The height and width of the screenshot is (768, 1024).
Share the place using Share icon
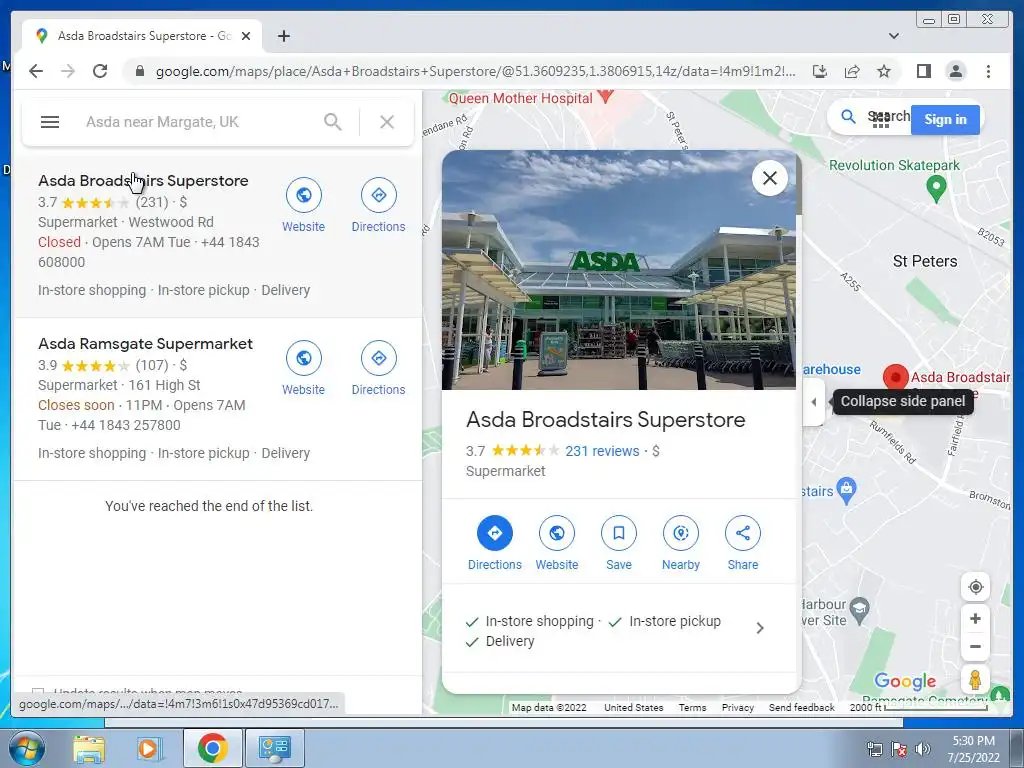point(743,533)
